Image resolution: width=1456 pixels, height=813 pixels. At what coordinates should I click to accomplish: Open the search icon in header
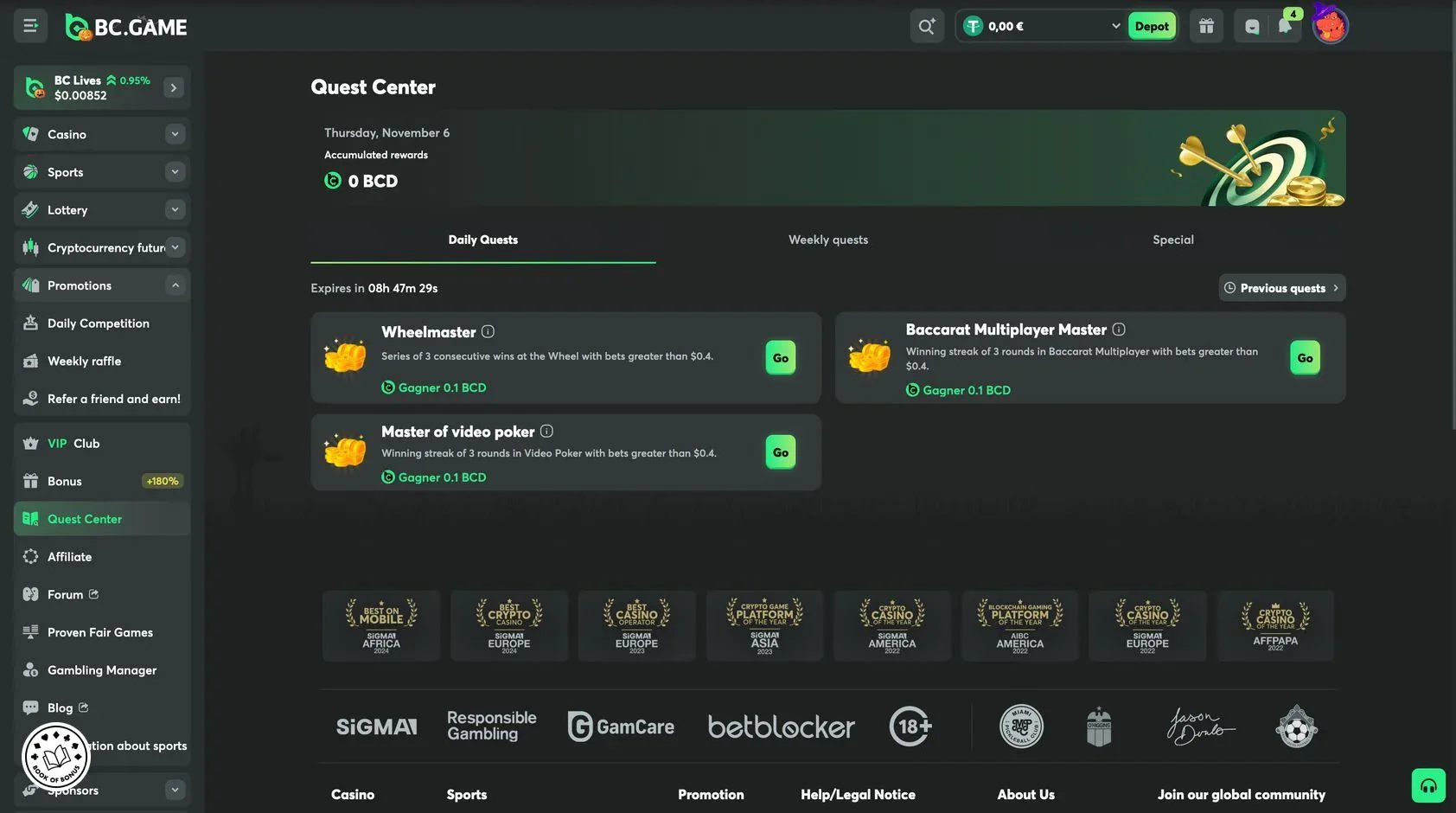pyautogui.click(x=927, y=26)
